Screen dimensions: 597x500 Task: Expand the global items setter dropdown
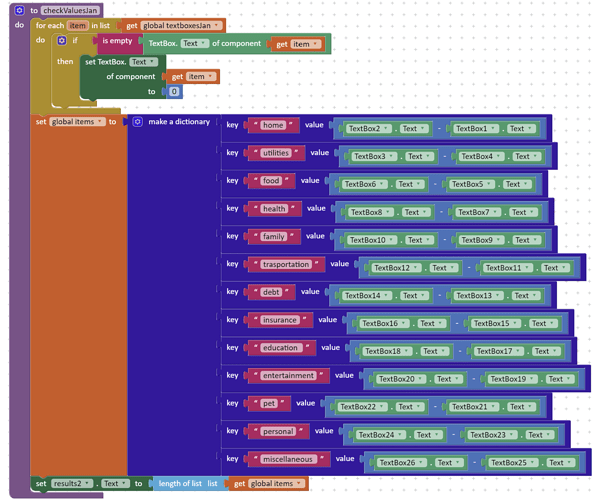click(x=100, y=121)
